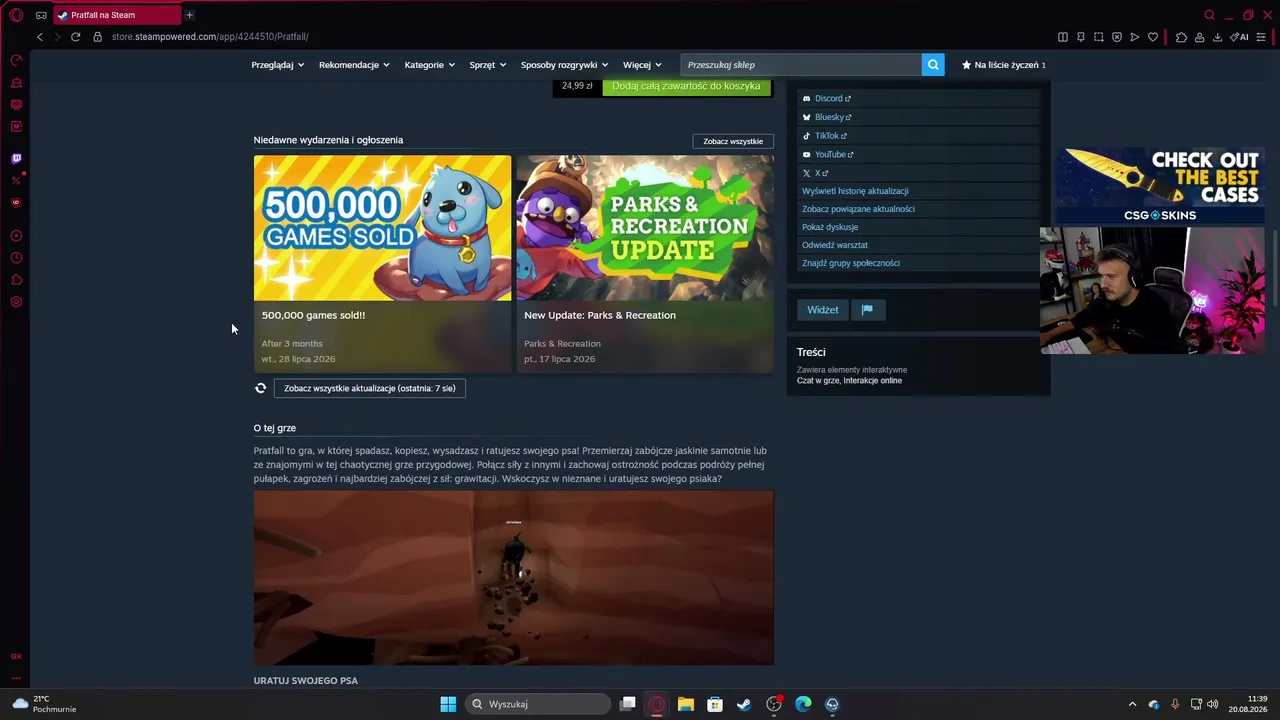This screenshot has width=1280, height=720.
Task: Click Dodaj całą zawartość do koszyka
Action: click(686, 86)
